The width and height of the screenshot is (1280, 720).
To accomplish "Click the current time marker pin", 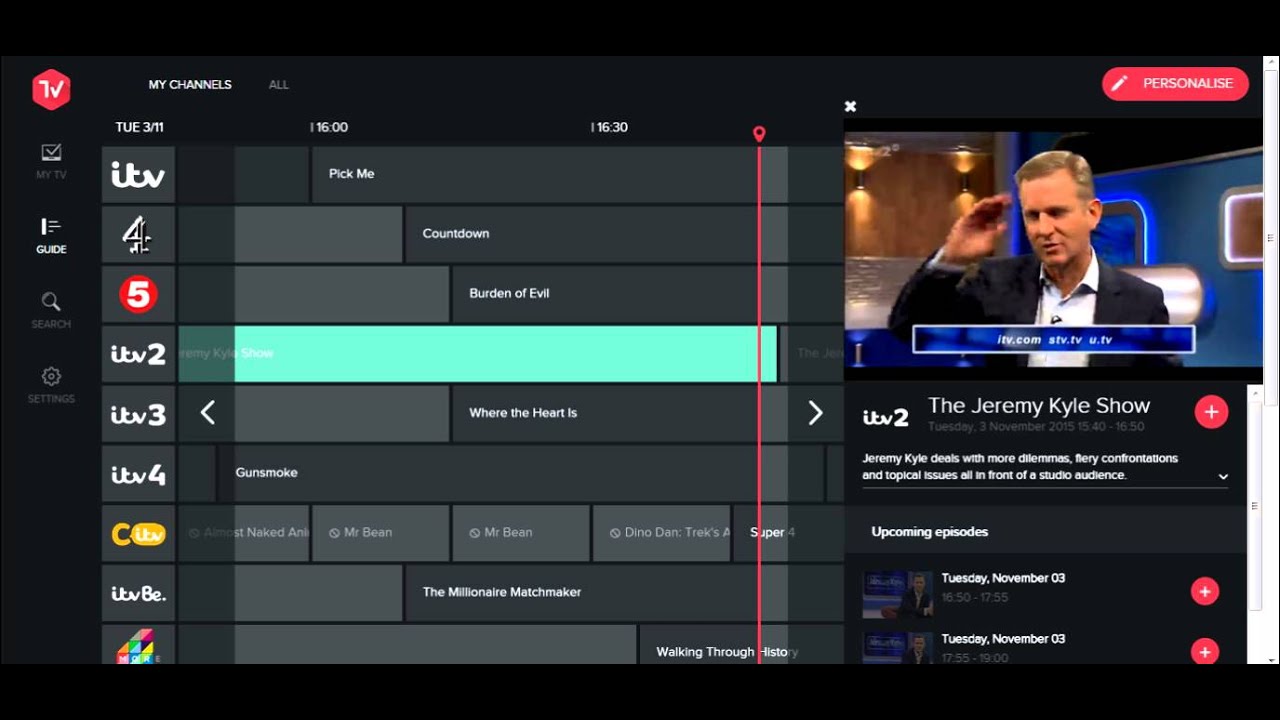I will point(759,134).
